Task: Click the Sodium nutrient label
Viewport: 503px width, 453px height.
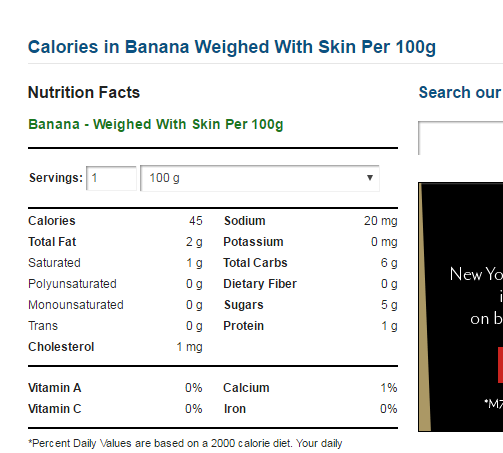Action: pos(245,221)
